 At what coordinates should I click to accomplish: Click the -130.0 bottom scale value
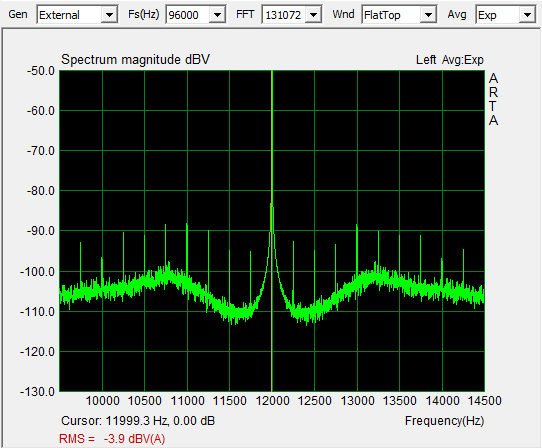[x=37, y=392]
